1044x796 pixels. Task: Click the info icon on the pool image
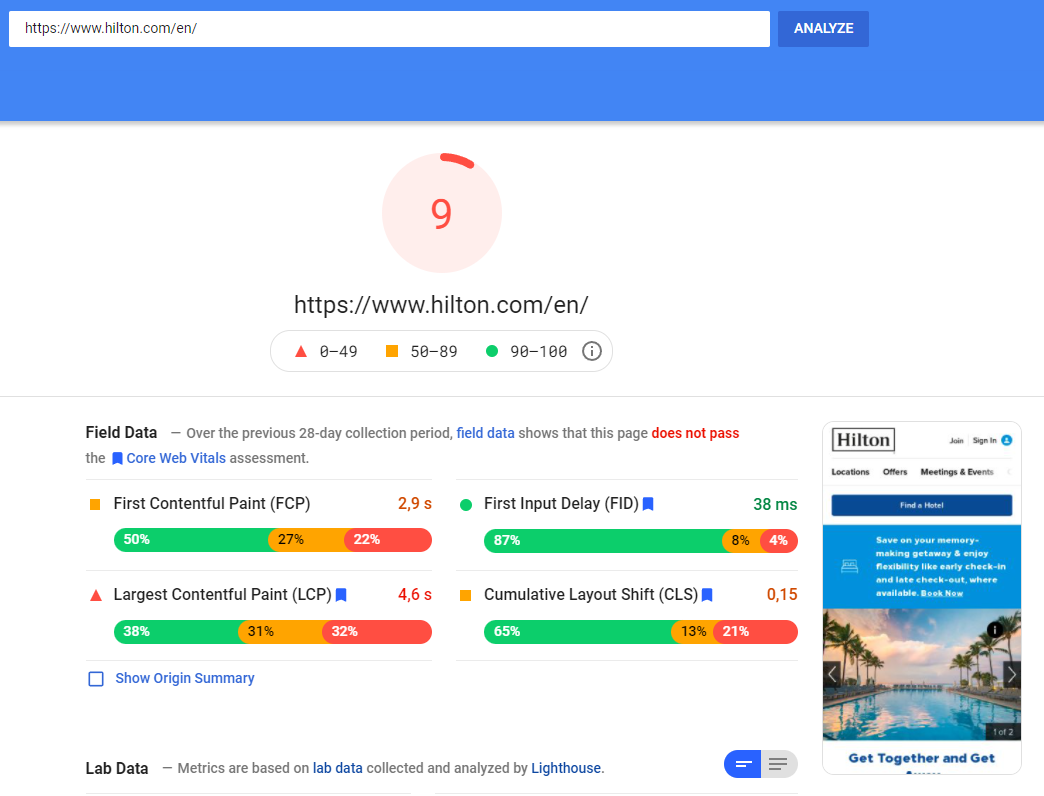coord(995,630)
